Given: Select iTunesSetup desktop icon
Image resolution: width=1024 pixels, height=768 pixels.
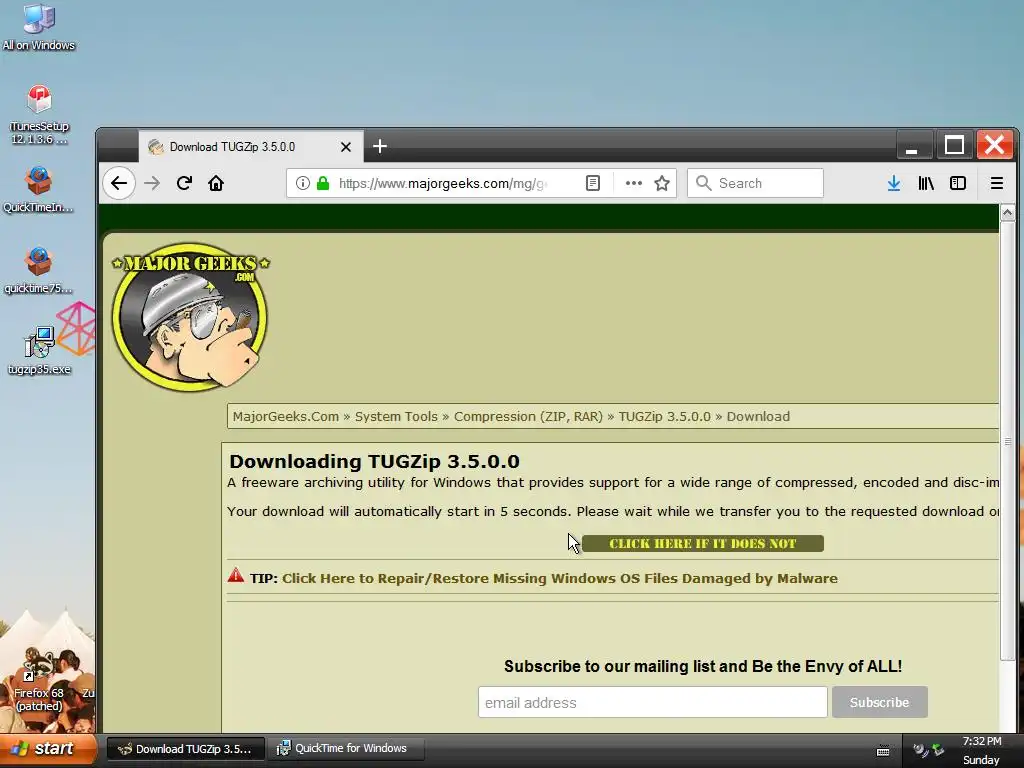Looking at the screenshot, I should point(39,115).
